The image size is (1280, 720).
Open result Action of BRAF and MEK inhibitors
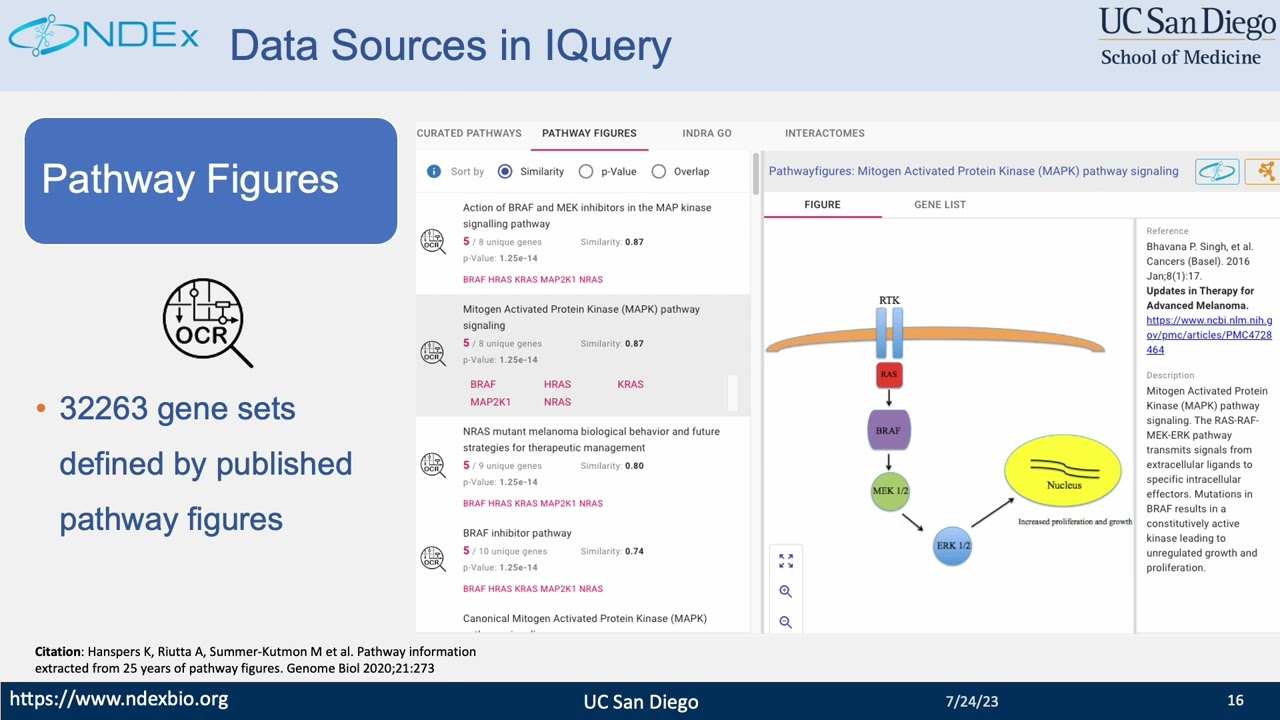(587, 215)
